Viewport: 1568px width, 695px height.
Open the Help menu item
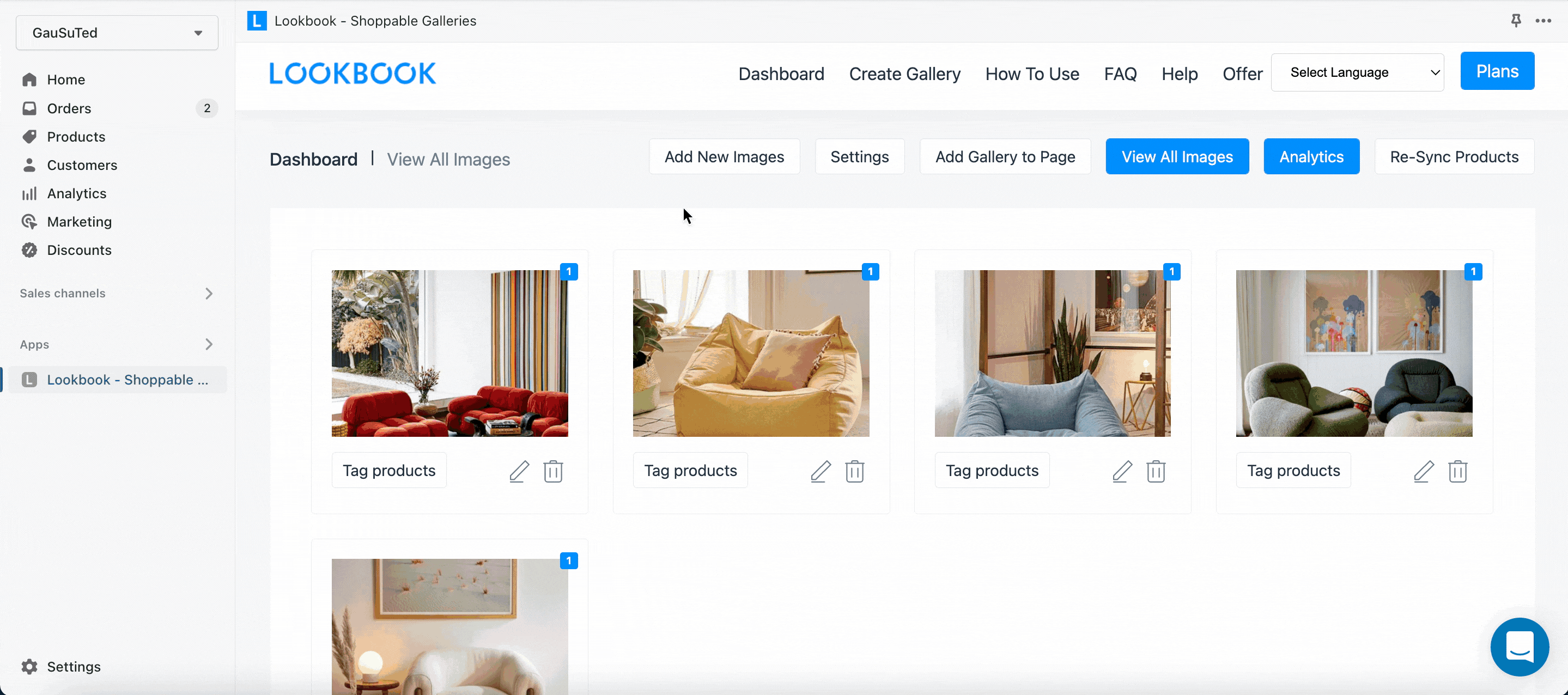click(1179, 74)
